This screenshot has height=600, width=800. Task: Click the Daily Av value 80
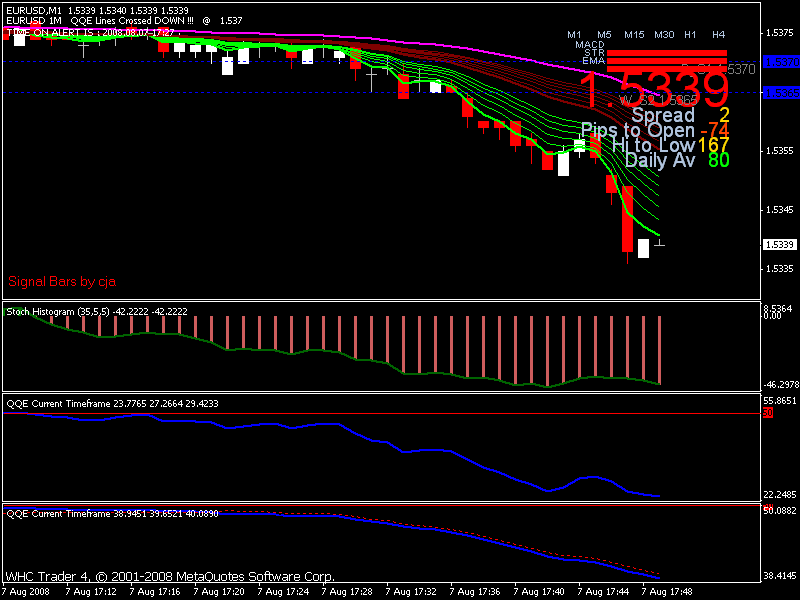click(718, 159)
